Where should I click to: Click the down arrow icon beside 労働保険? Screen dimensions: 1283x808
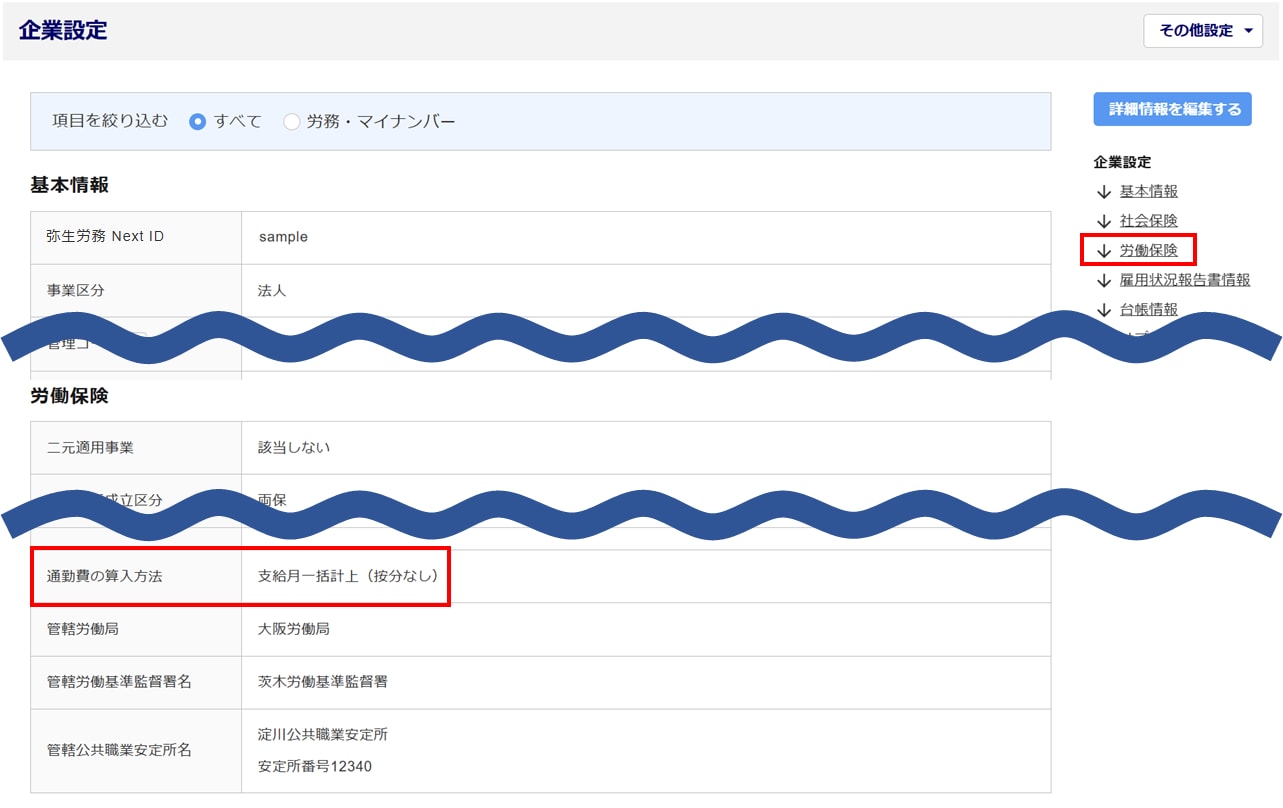pos(1104,251)
